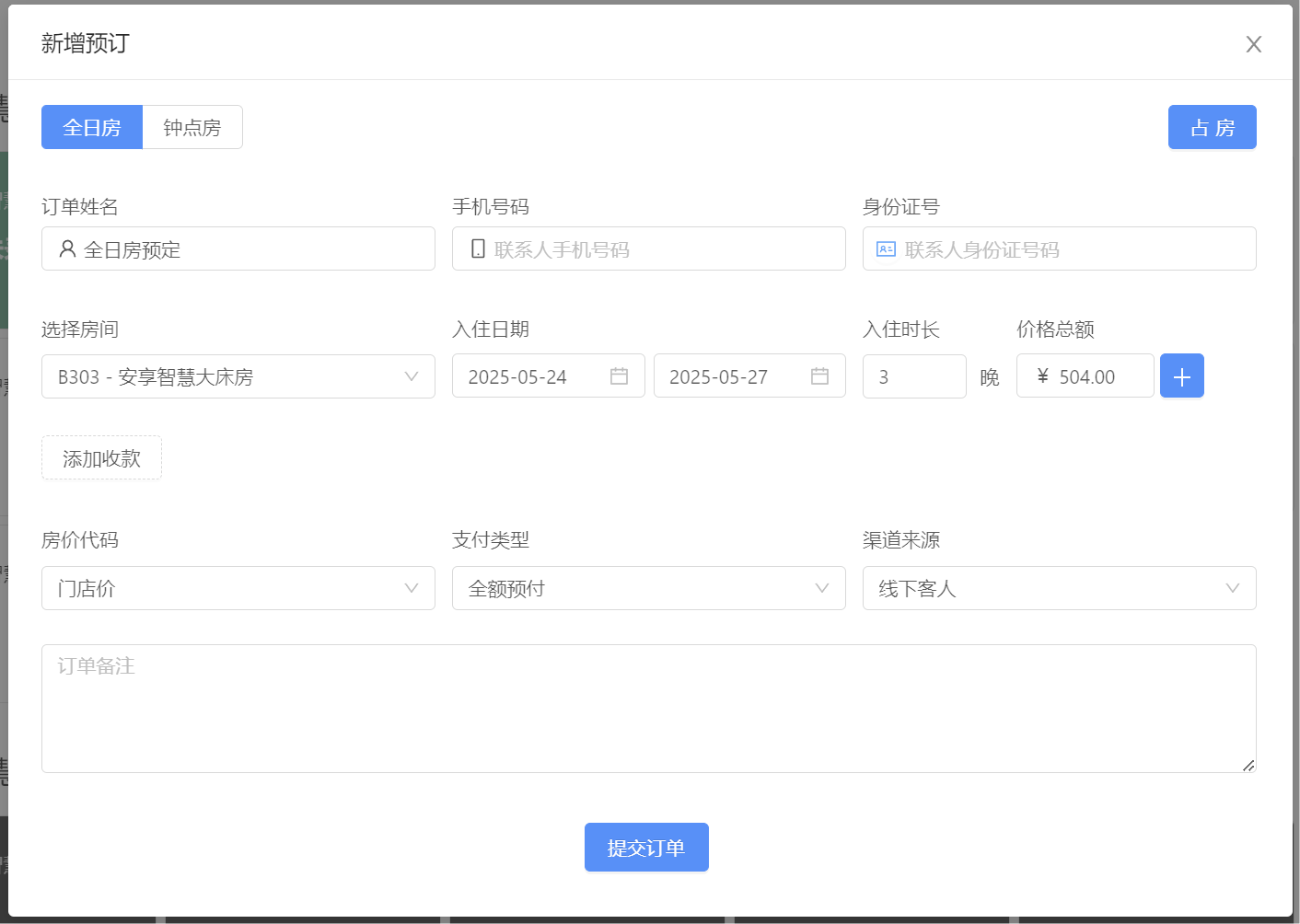Click the chevron arrow of 门店价 selector
Image resolution: width=1300 pixels, height=924 pixels.
pos(412,588)
